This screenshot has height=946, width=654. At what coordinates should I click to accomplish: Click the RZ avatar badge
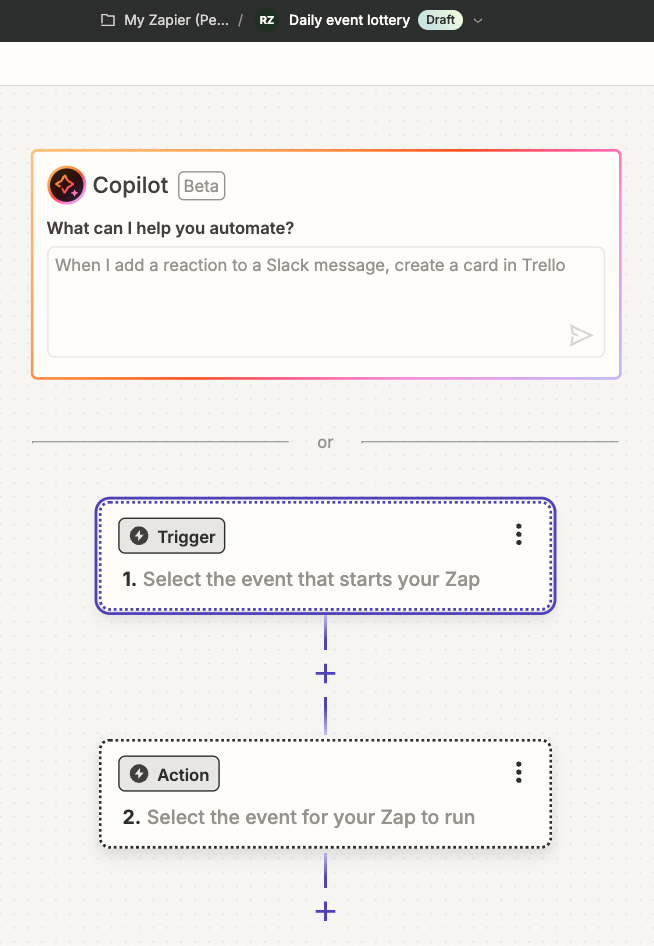pyautogui.click(x=267, y=20)
